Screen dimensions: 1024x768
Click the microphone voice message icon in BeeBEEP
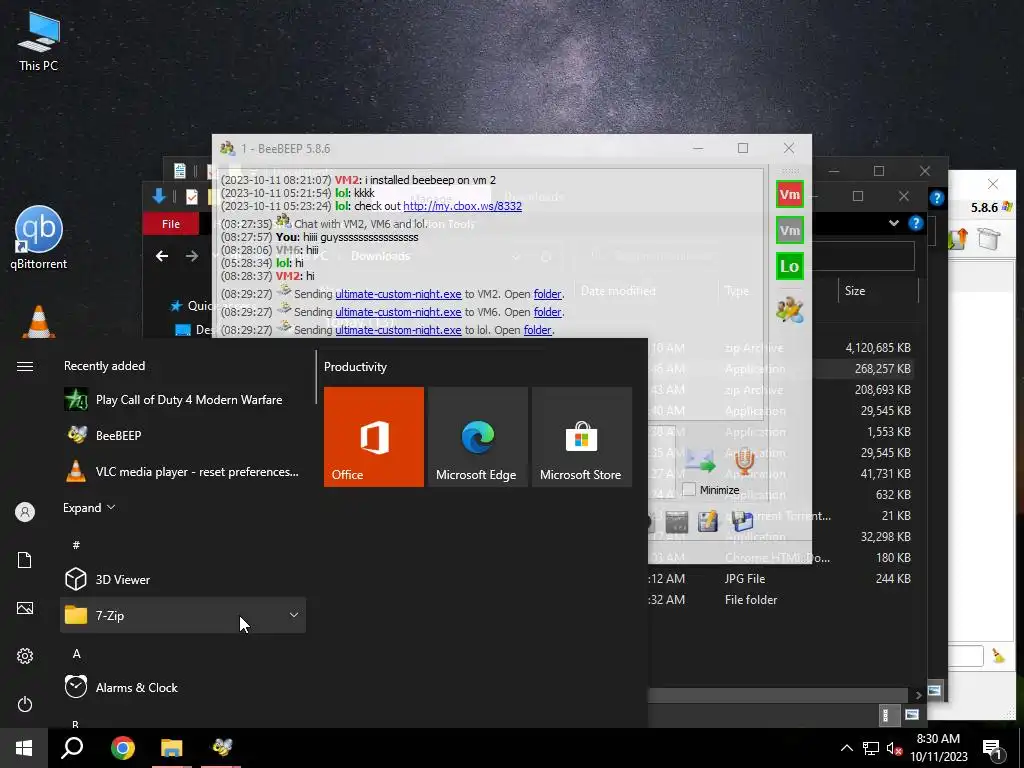point(744,461)
